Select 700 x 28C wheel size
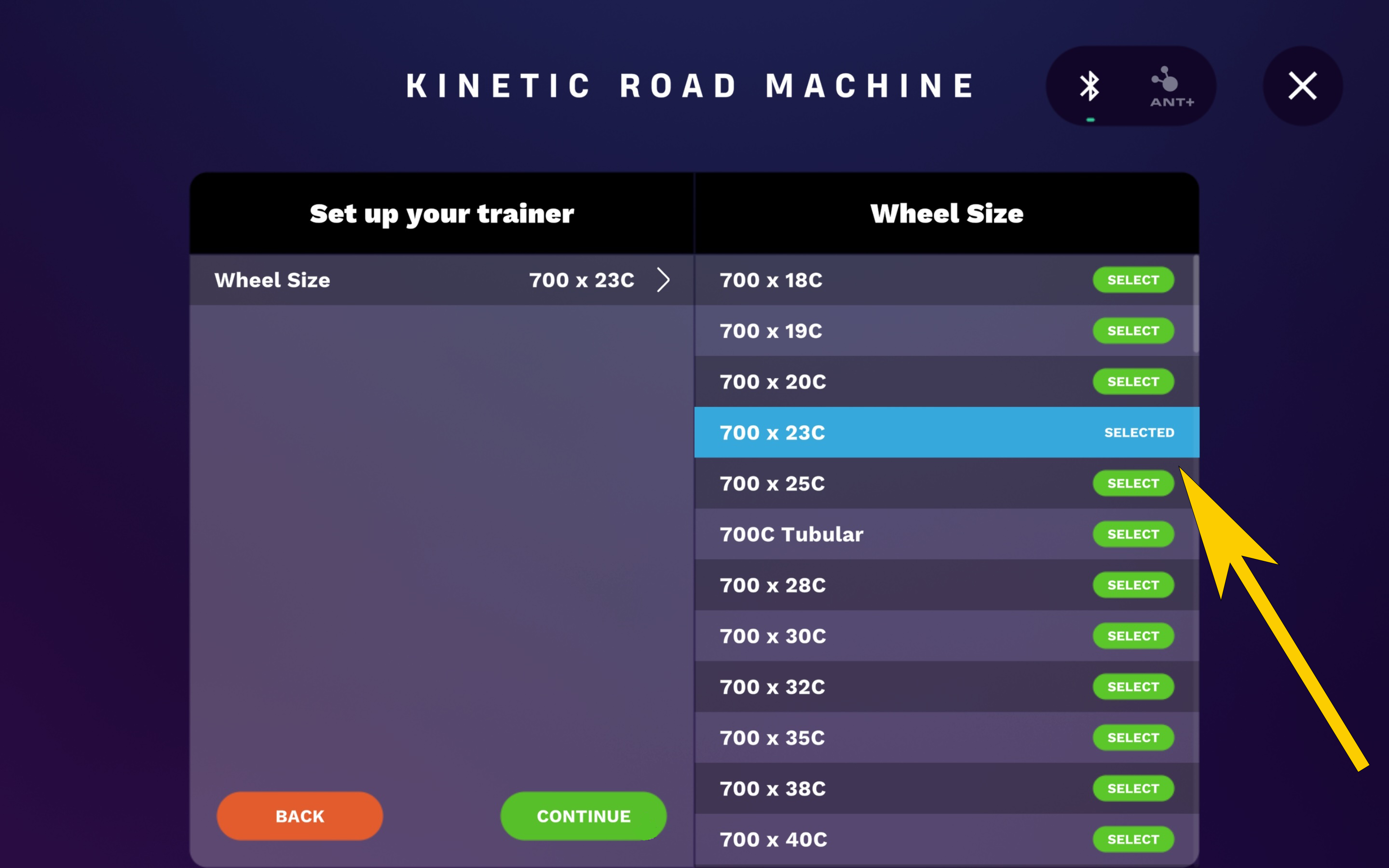Image resolution: width=1389 pixels, height=868 pixels. [x=1132, y=585]
